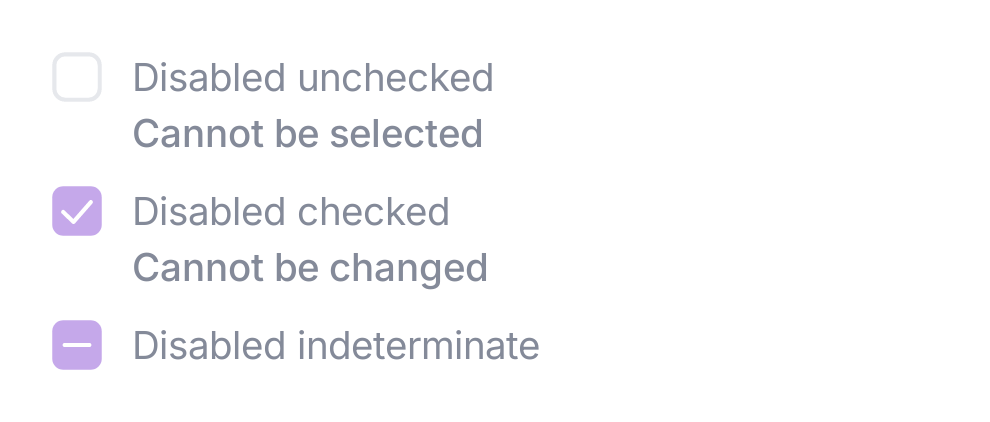Uncheck the Disabled checked checkbox
Screen dimensions: 990x422
tap(77, 211)
